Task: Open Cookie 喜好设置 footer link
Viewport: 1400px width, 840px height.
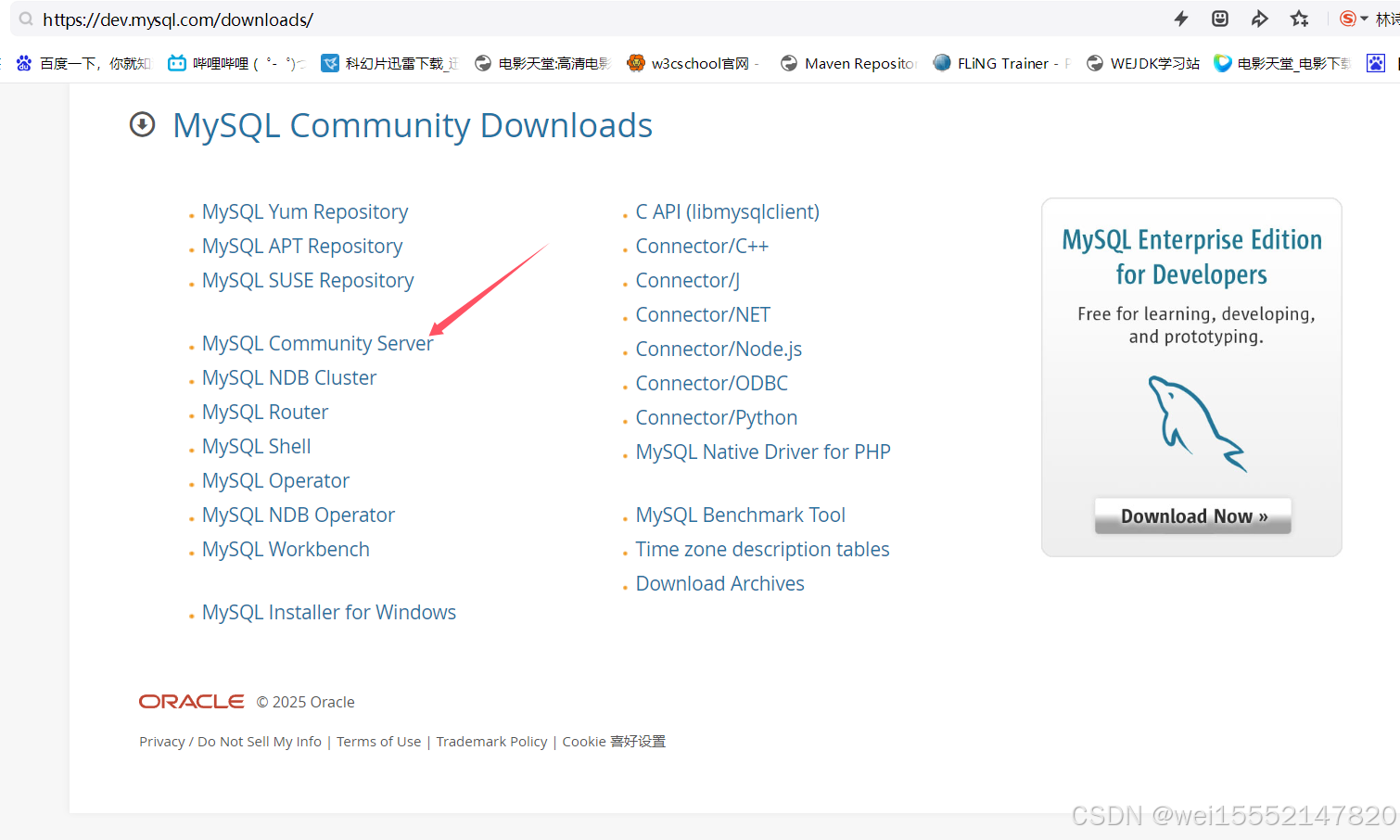Action: pyautogui.click(x=614, y=741)
